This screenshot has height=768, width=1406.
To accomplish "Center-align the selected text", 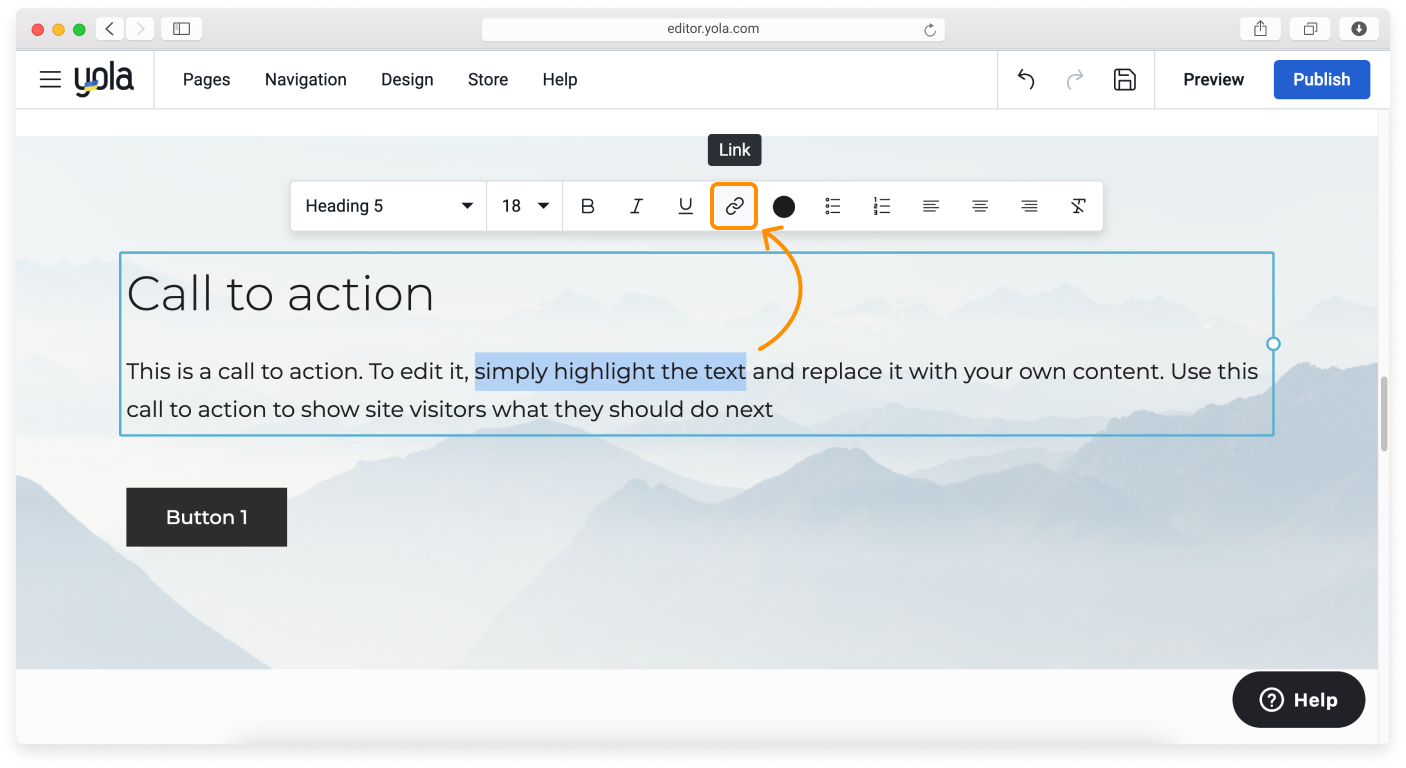I will tap(980, 206).
